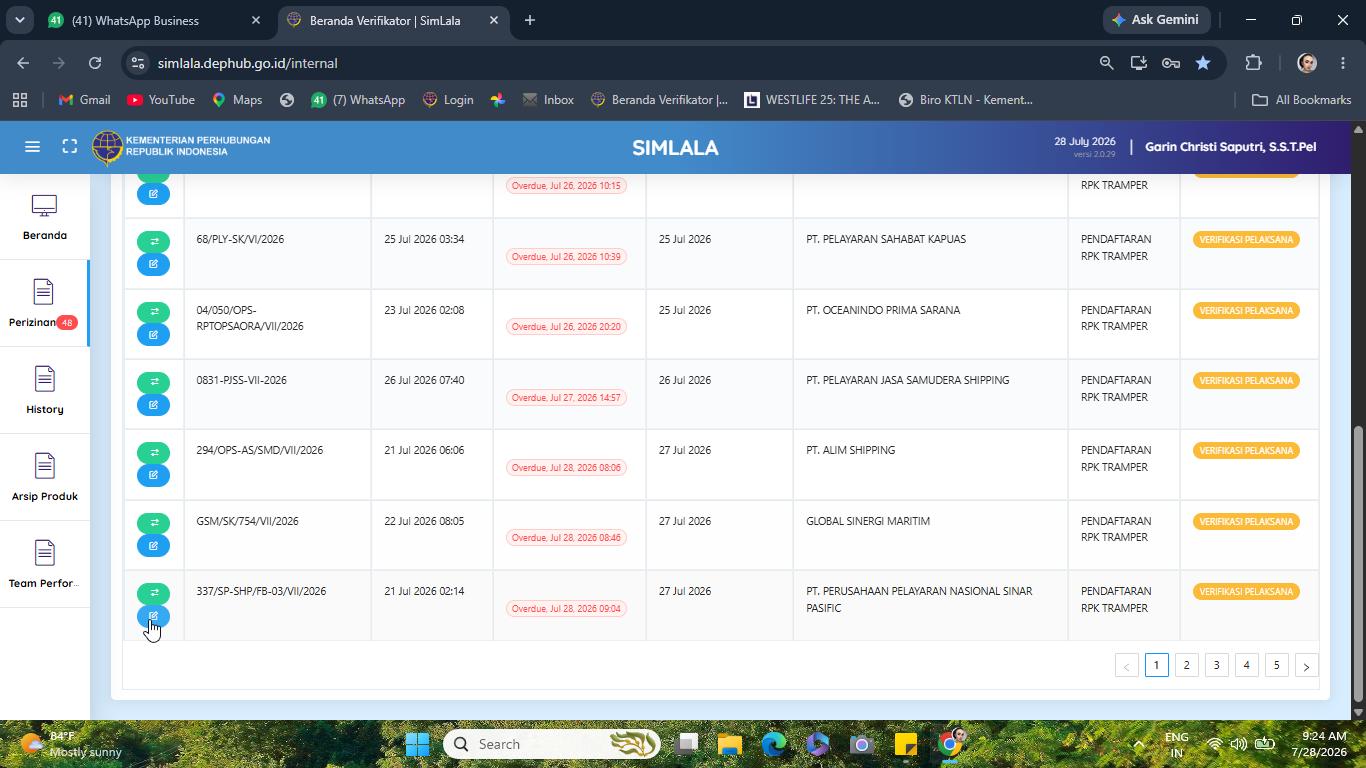
Task: Click the bookmark star icon
Action: pos(1203,63)
